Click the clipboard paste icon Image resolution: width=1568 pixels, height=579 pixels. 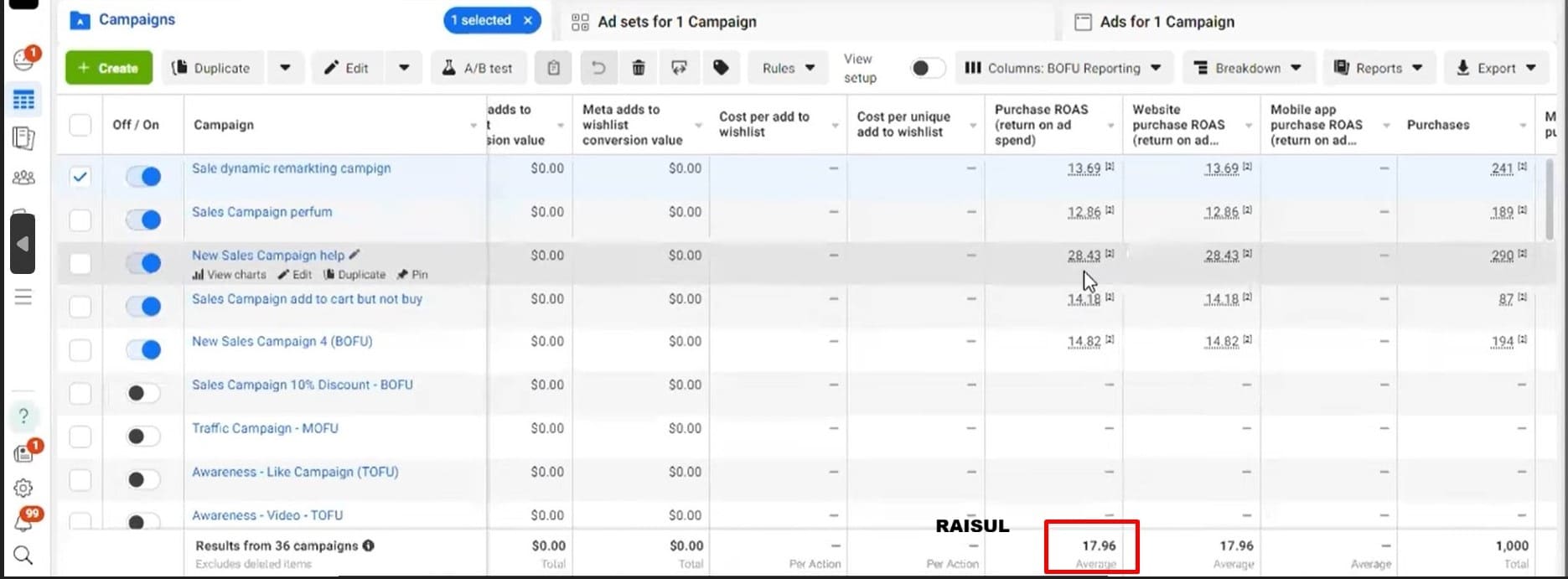click(x=553, y=68)
